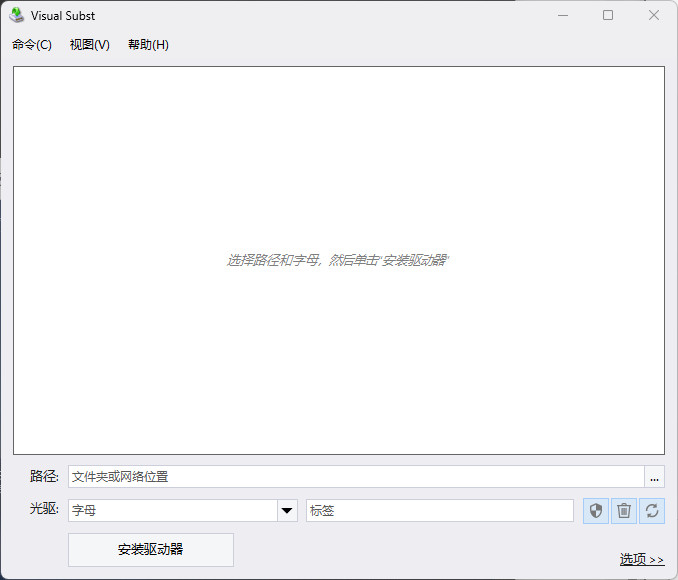The width and height of the screenshot is (678, 580).
Task: Focus the 标签 label input field
Action: 440,511
